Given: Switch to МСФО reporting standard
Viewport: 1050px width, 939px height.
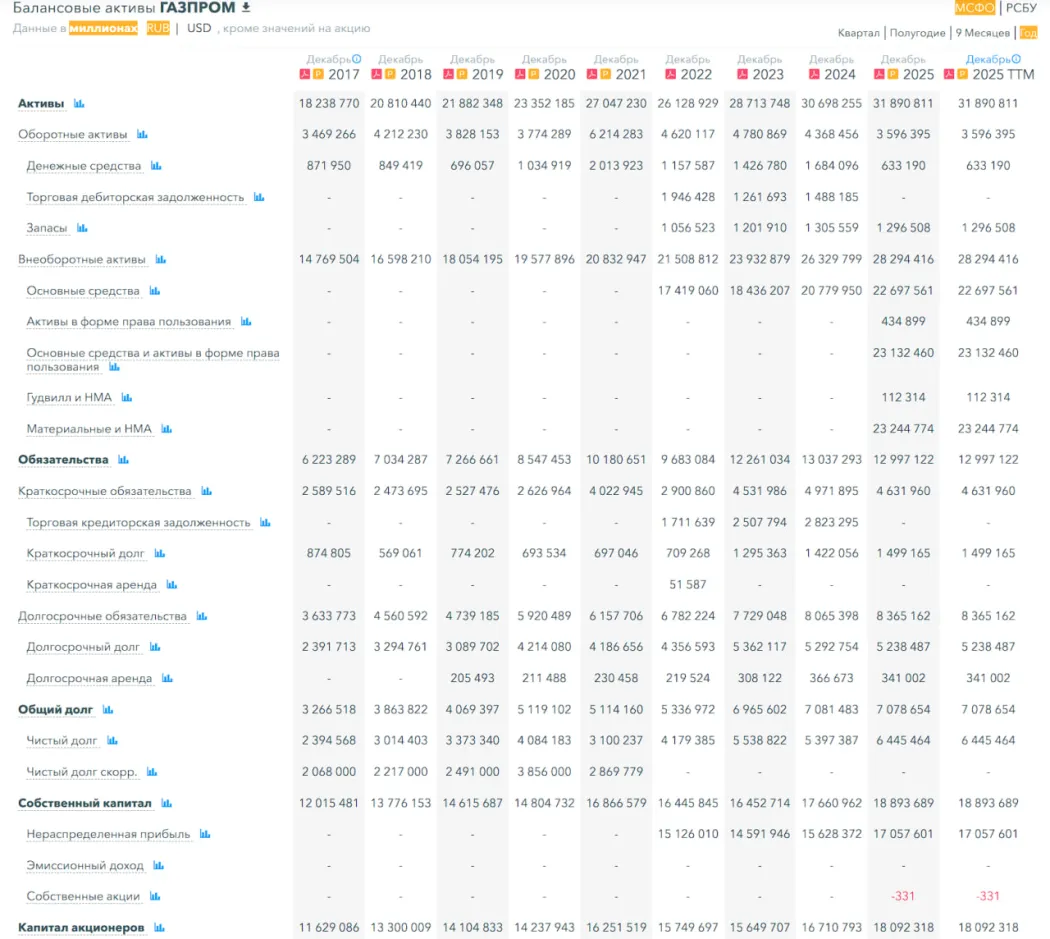Looking at the screenshot, I should [974, 7].
